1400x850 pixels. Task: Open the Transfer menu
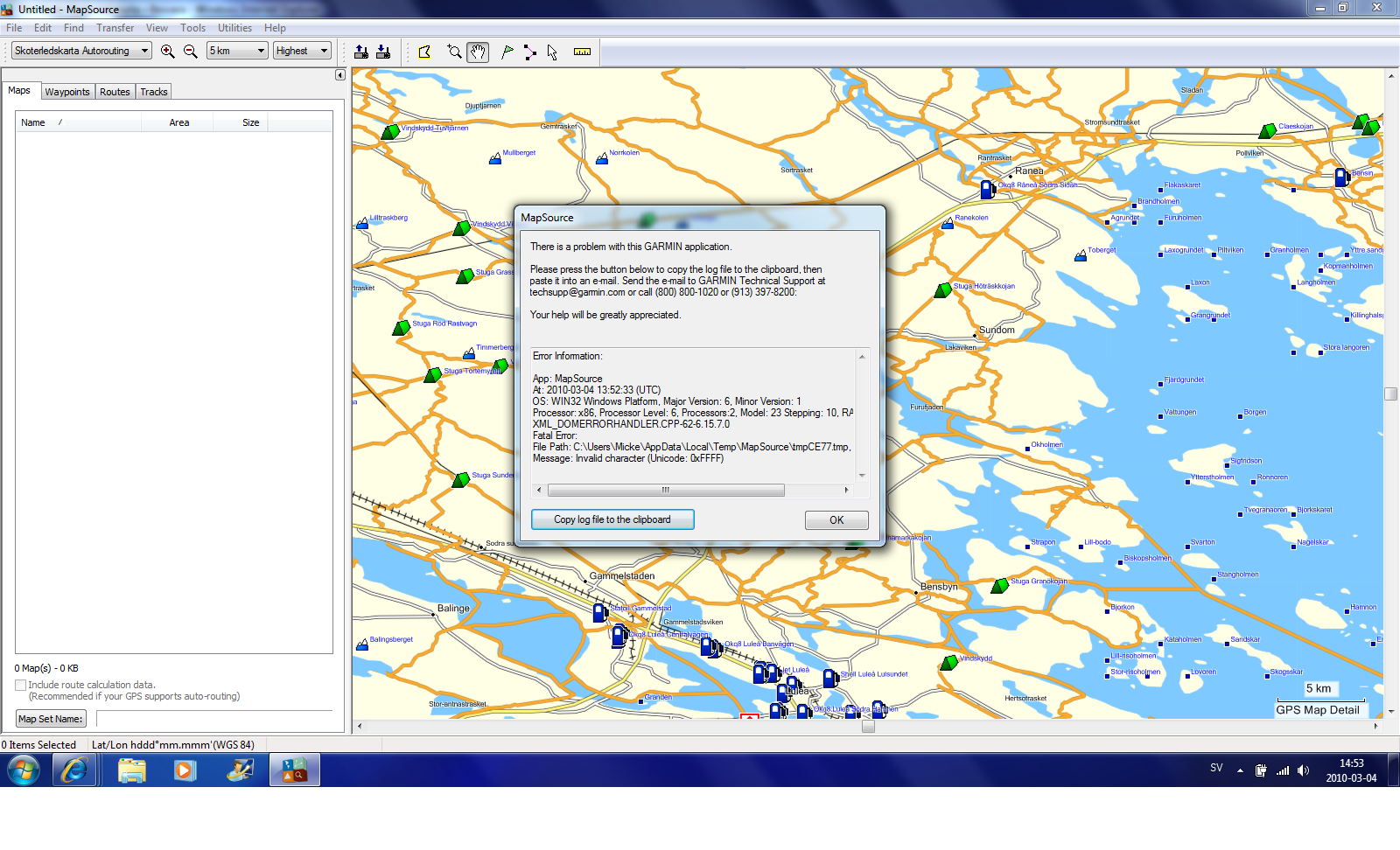115,28
